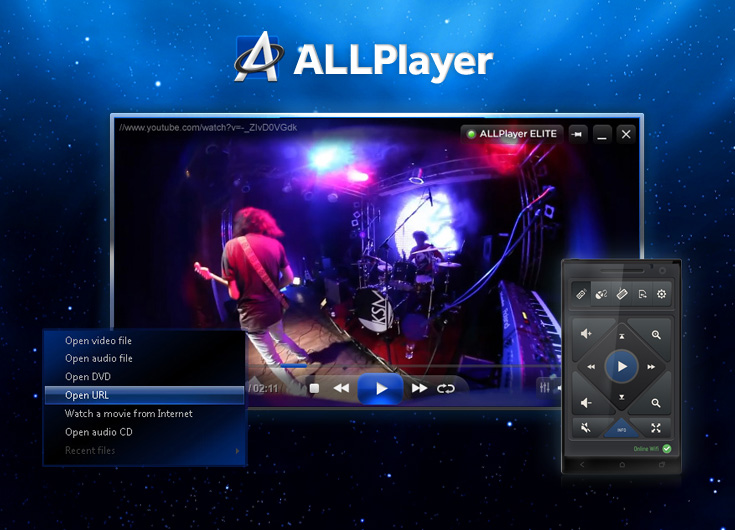Fast forward using the player's forward arrows
This screenshot has height=530, width=735.
[x=419, y=388]
